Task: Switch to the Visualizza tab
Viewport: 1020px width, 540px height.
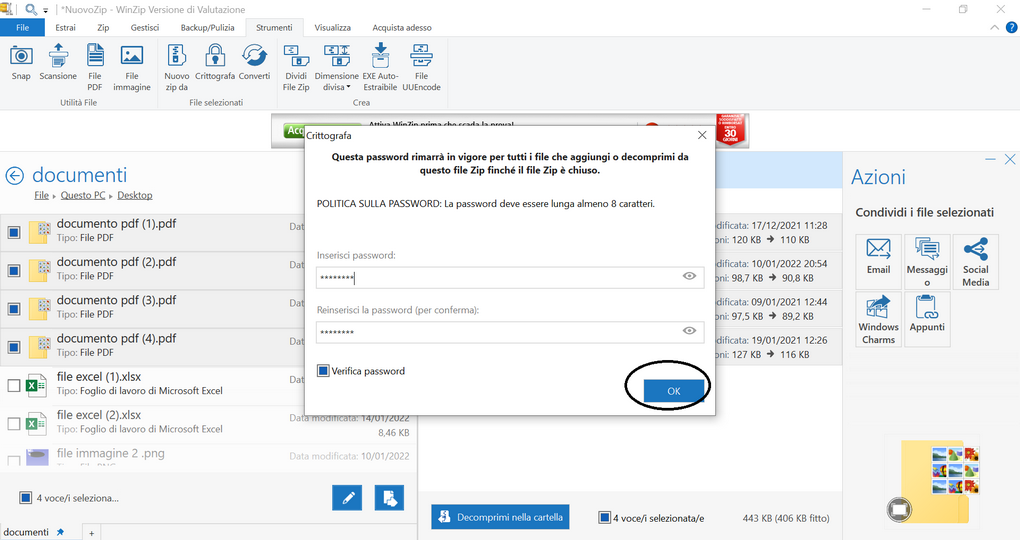Action: click(x=332, y=27)
